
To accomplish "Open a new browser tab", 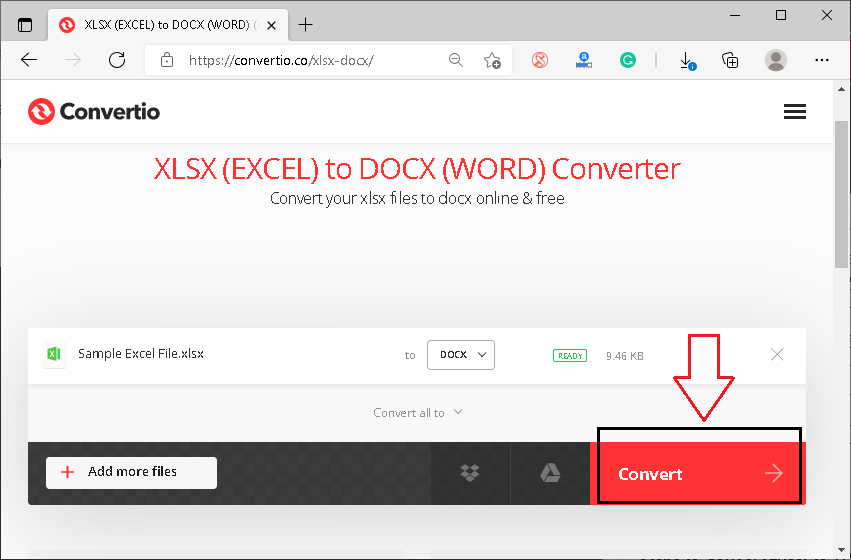I will coord(306,24).
